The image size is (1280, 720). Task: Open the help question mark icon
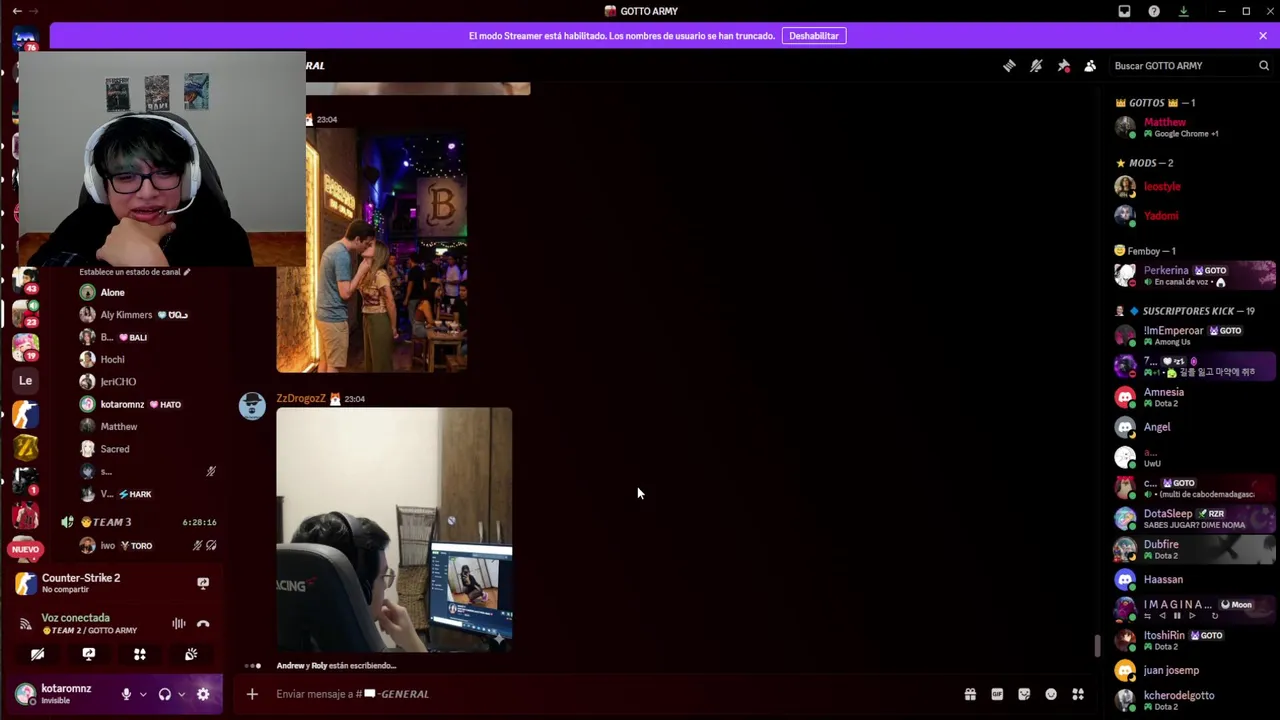tap(1154, 11)
